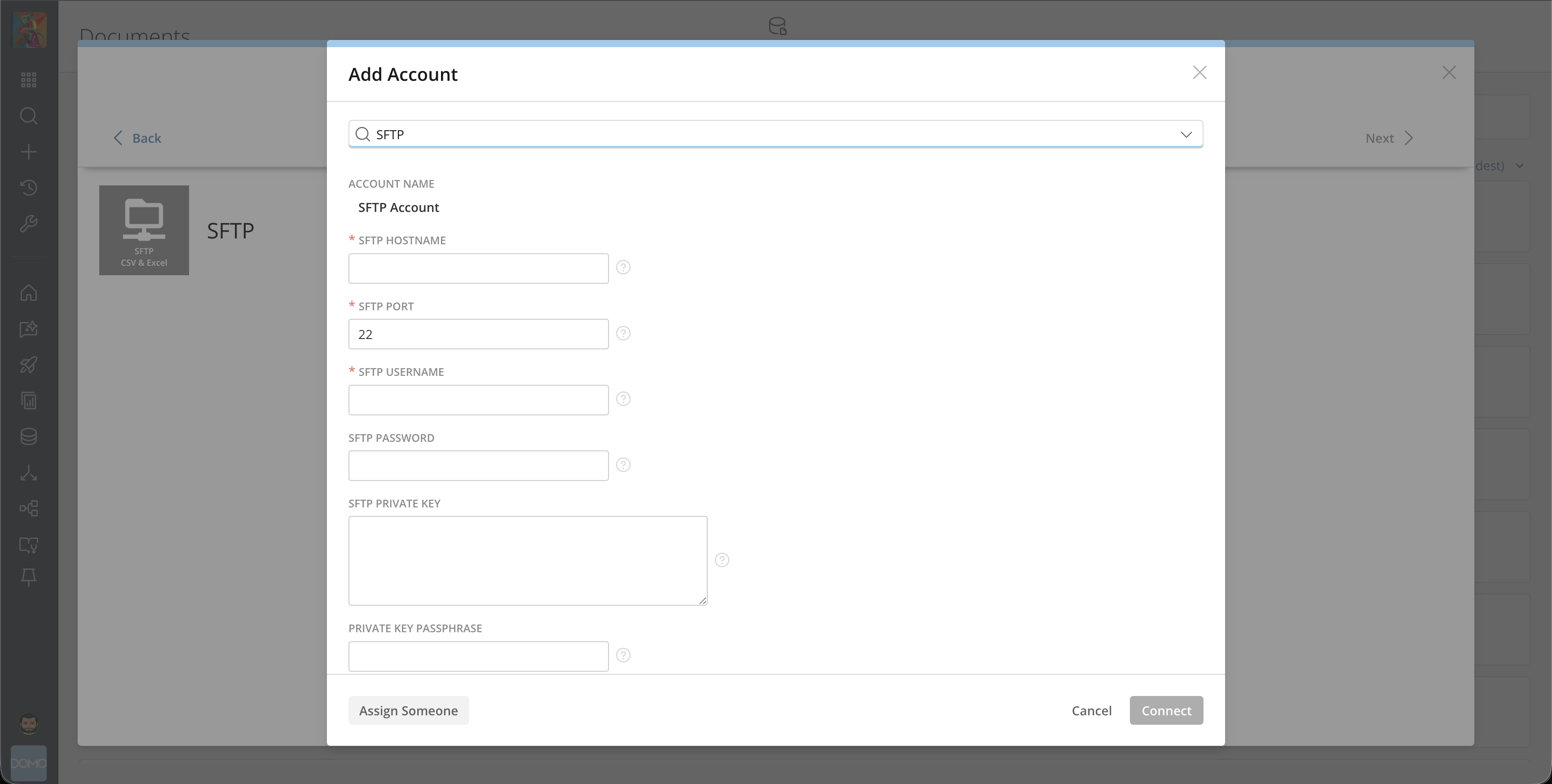Go Back in the connector wizard
The height and width of the screenshot is (784, 1552).
pyautogui.click(x=137, y=138)
